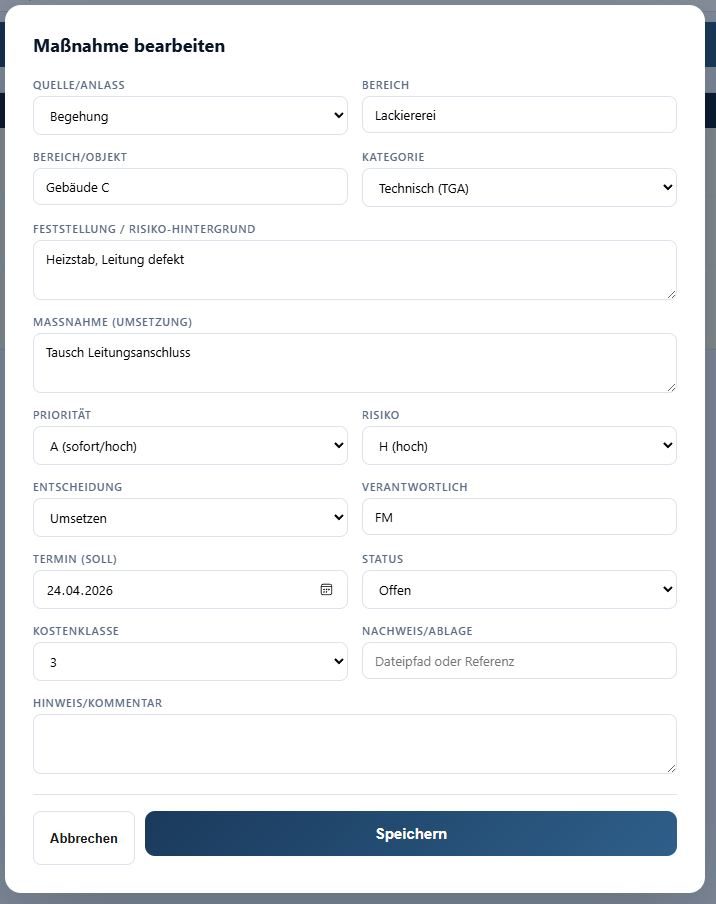
Task: Click the Nachweis/Ablage Dateipfad input
Action: pyautogui.click(x=519, y=661)
